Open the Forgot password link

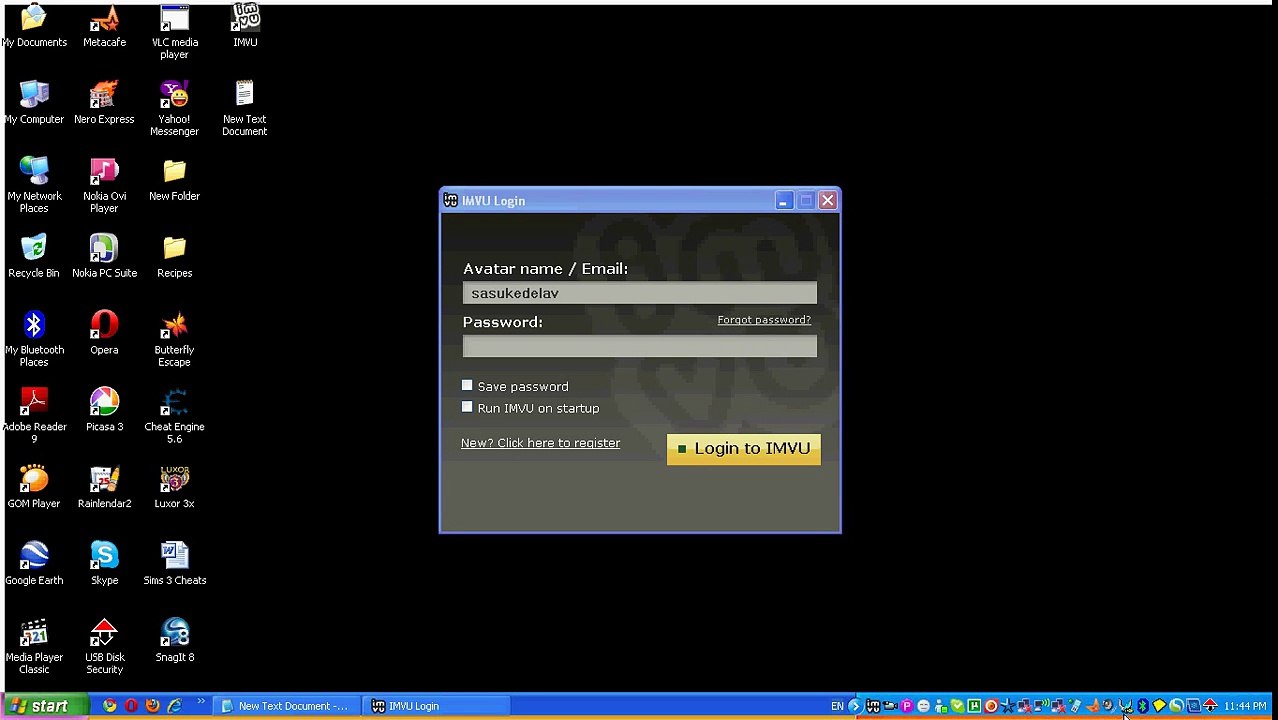coord(764,320)
